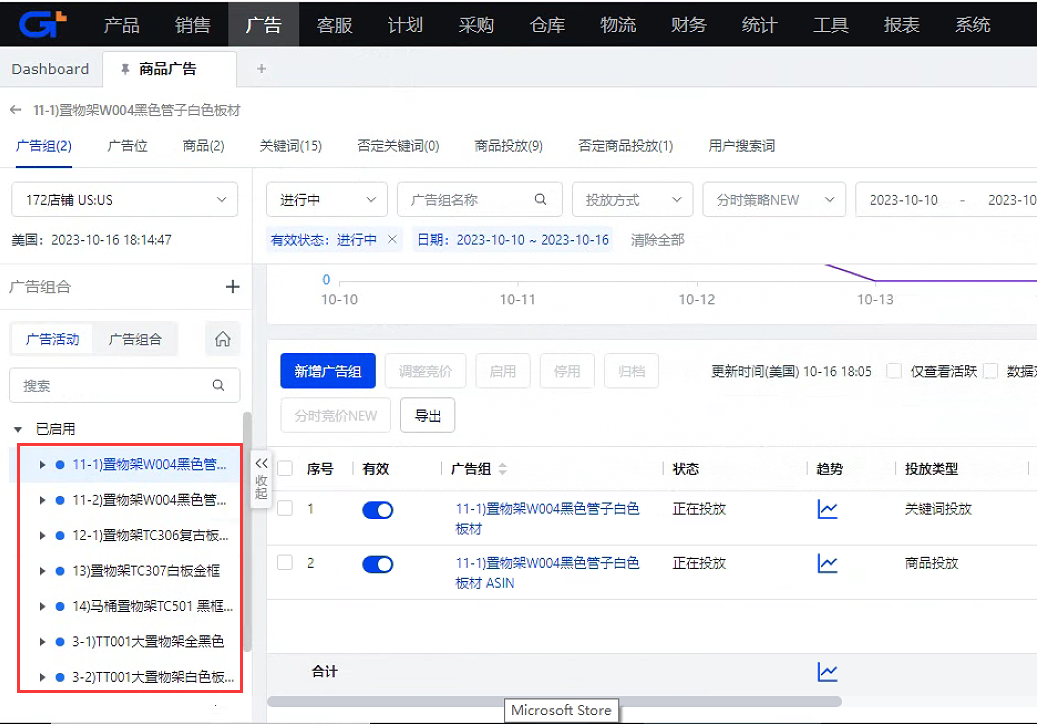Viewport: 1037px width, 724px height.
Task: Click the plus icon next to 广告组合
Action: (233, 287)
